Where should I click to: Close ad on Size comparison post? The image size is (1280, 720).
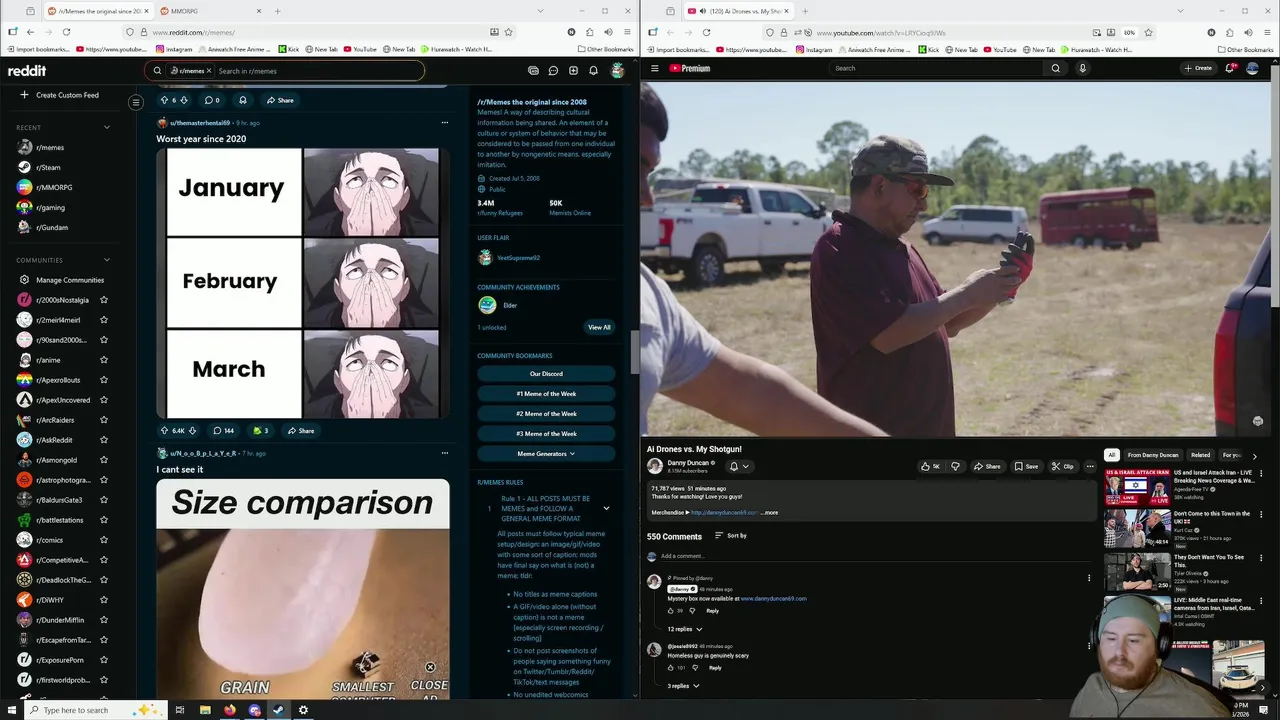[430, 667]
